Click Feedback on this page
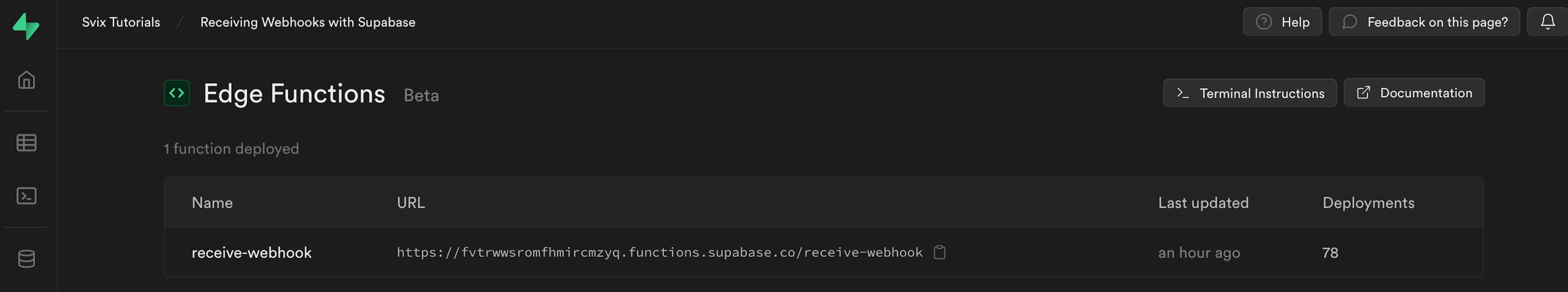1568x292 pixels. click(1424, 22)
